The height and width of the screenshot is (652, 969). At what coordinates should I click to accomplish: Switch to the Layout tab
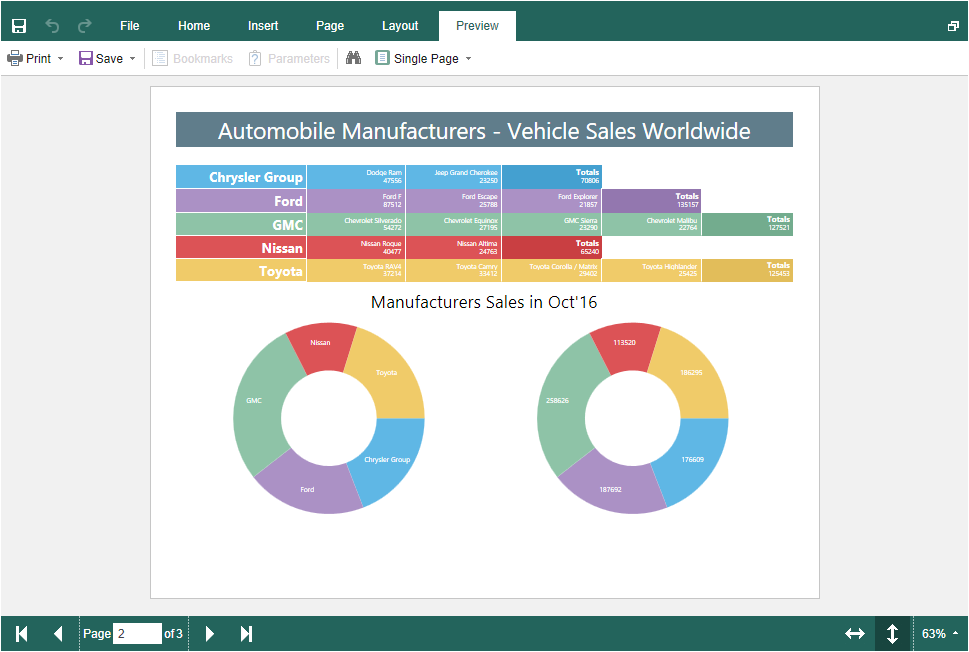pos(400,25)
